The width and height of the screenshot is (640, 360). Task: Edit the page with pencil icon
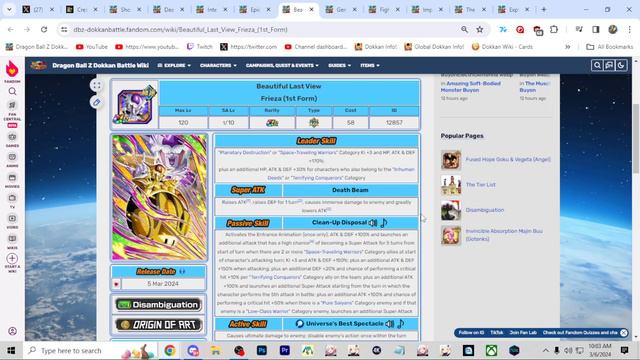click(x=96, y=102)
